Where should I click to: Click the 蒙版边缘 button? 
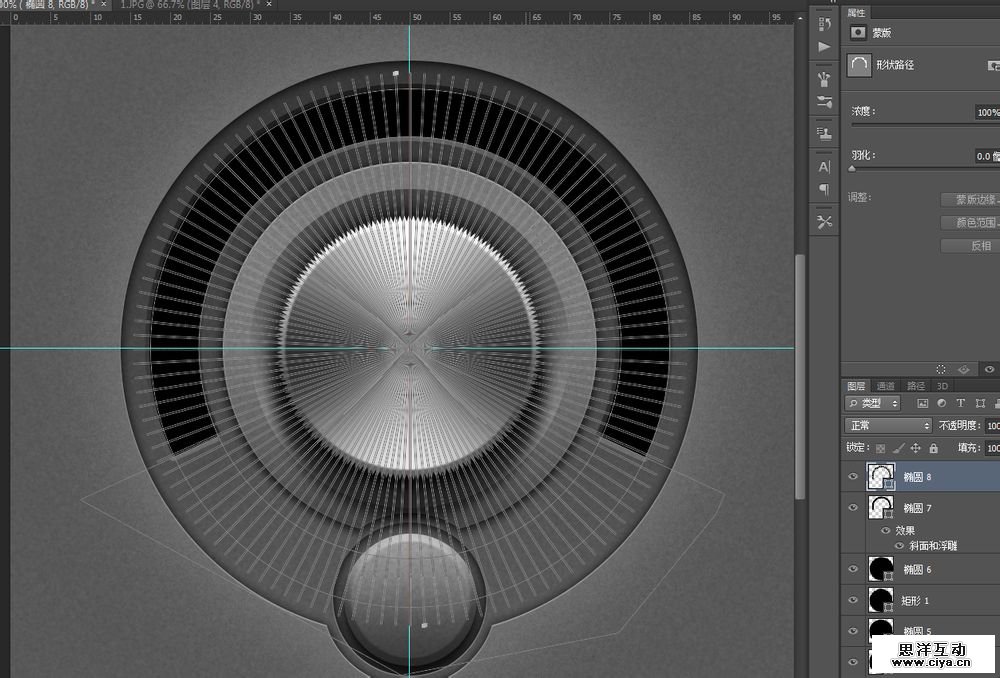[970, 200]
